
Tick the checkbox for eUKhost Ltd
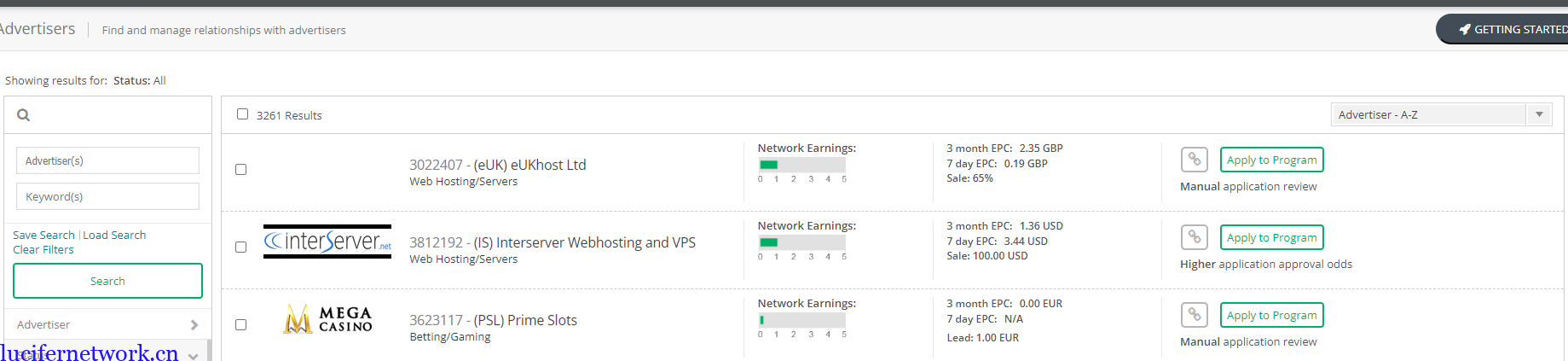241,170
